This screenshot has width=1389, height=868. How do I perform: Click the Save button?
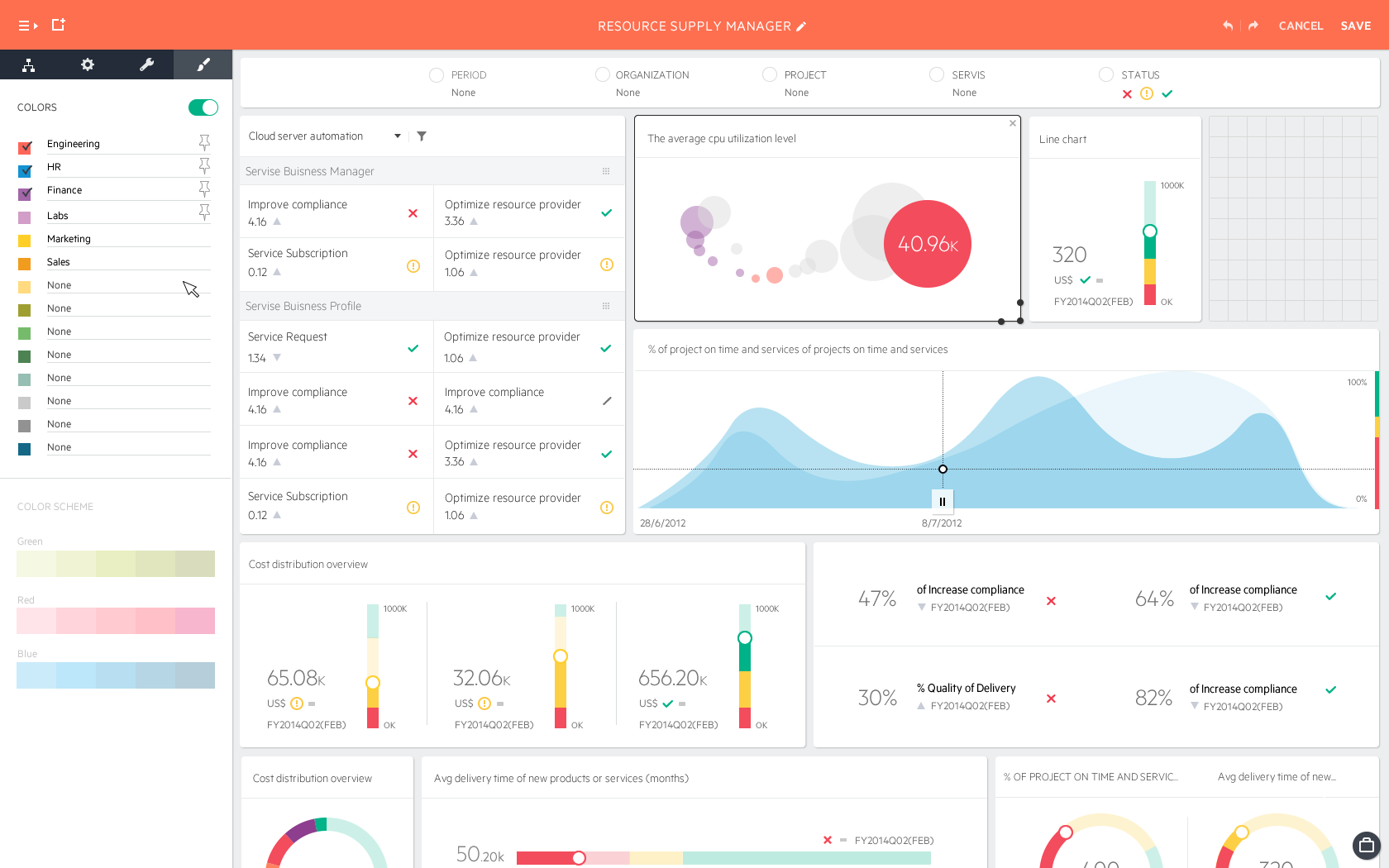click(1356, 26)
